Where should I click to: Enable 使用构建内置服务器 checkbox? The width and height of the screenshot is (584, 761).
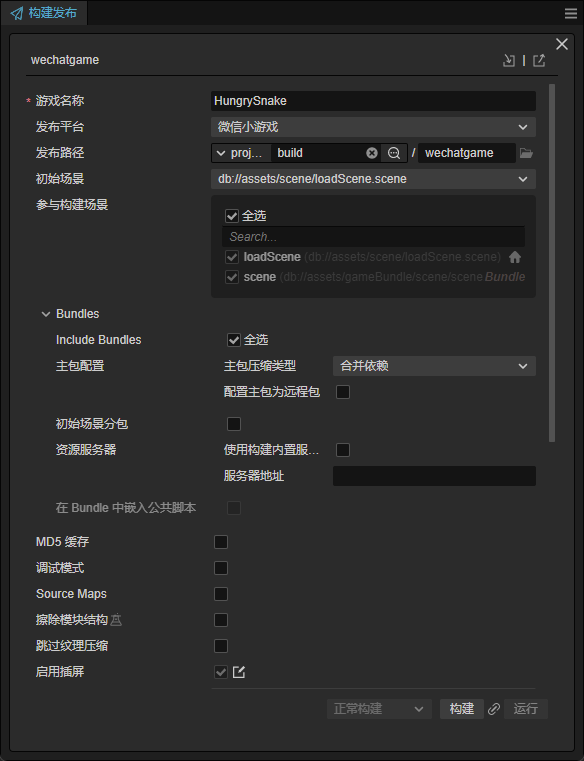point(343,450)
